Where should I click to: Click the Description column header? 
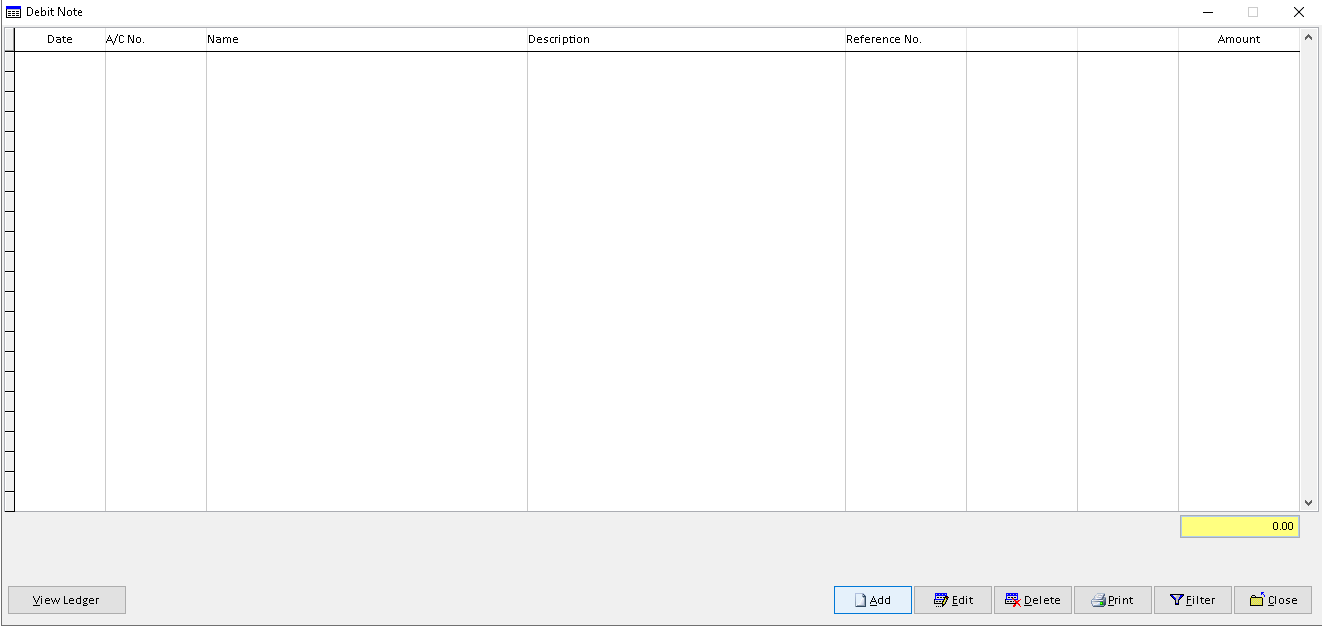686,39
